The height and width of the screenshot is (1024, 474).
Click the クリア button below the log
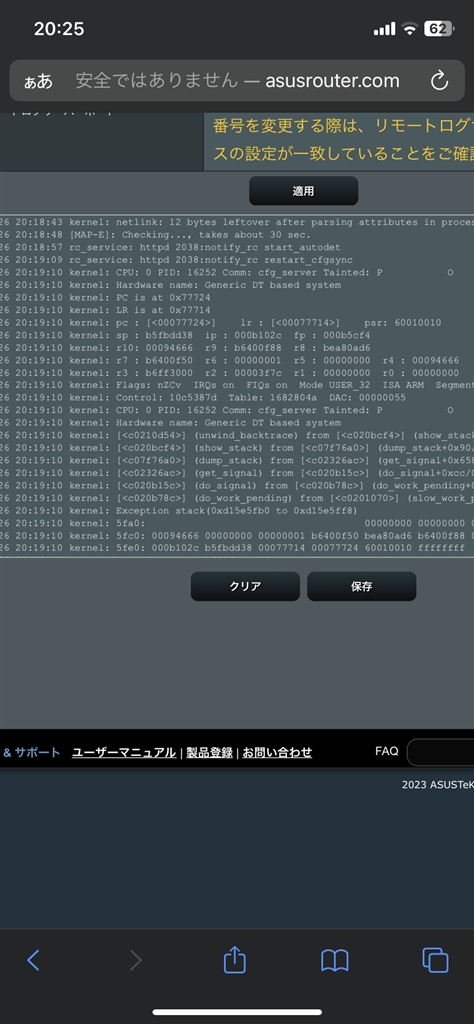pos(245,586)
